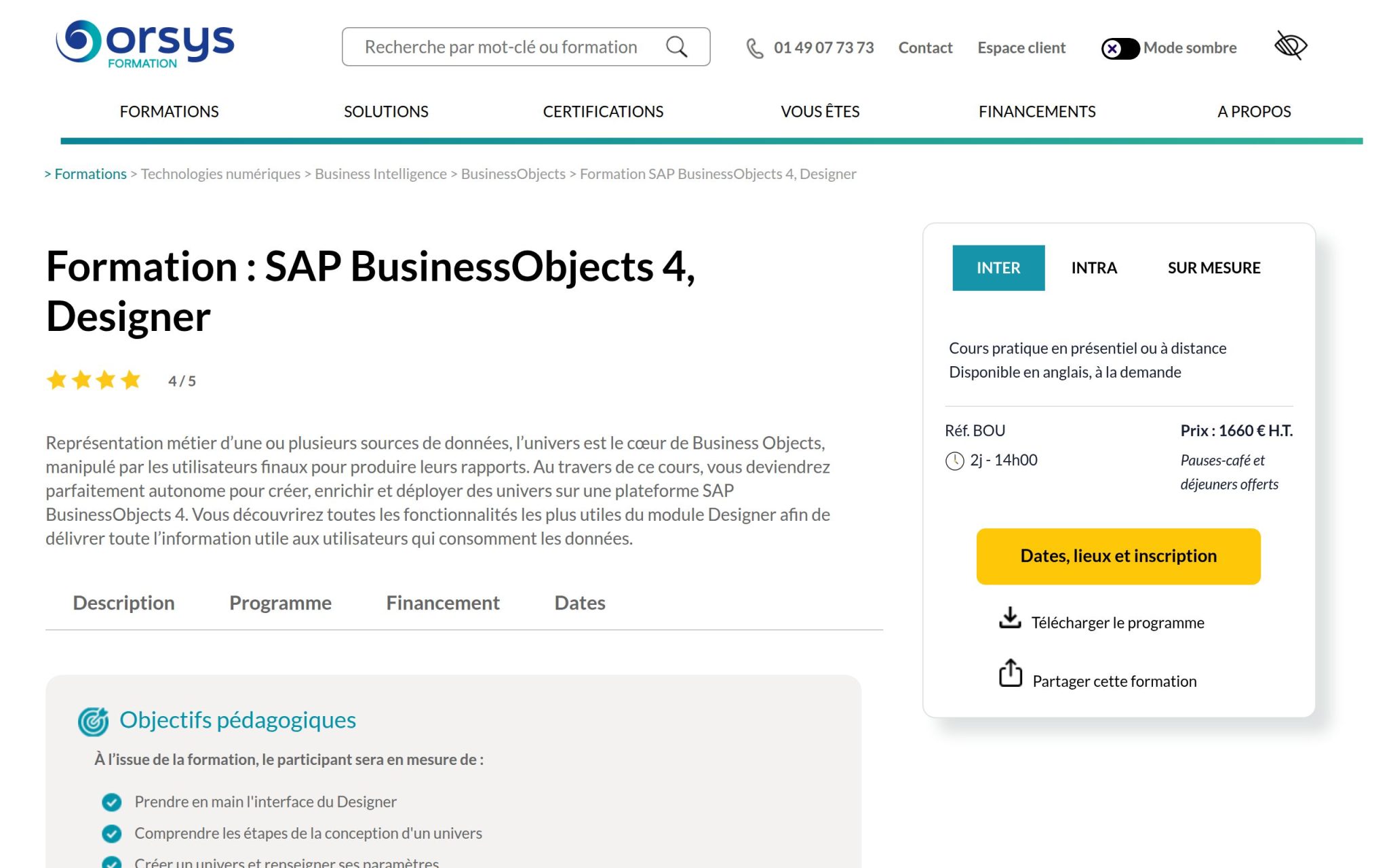
Task: Open the FORMATIONS menu
Action: click(169, 111)
